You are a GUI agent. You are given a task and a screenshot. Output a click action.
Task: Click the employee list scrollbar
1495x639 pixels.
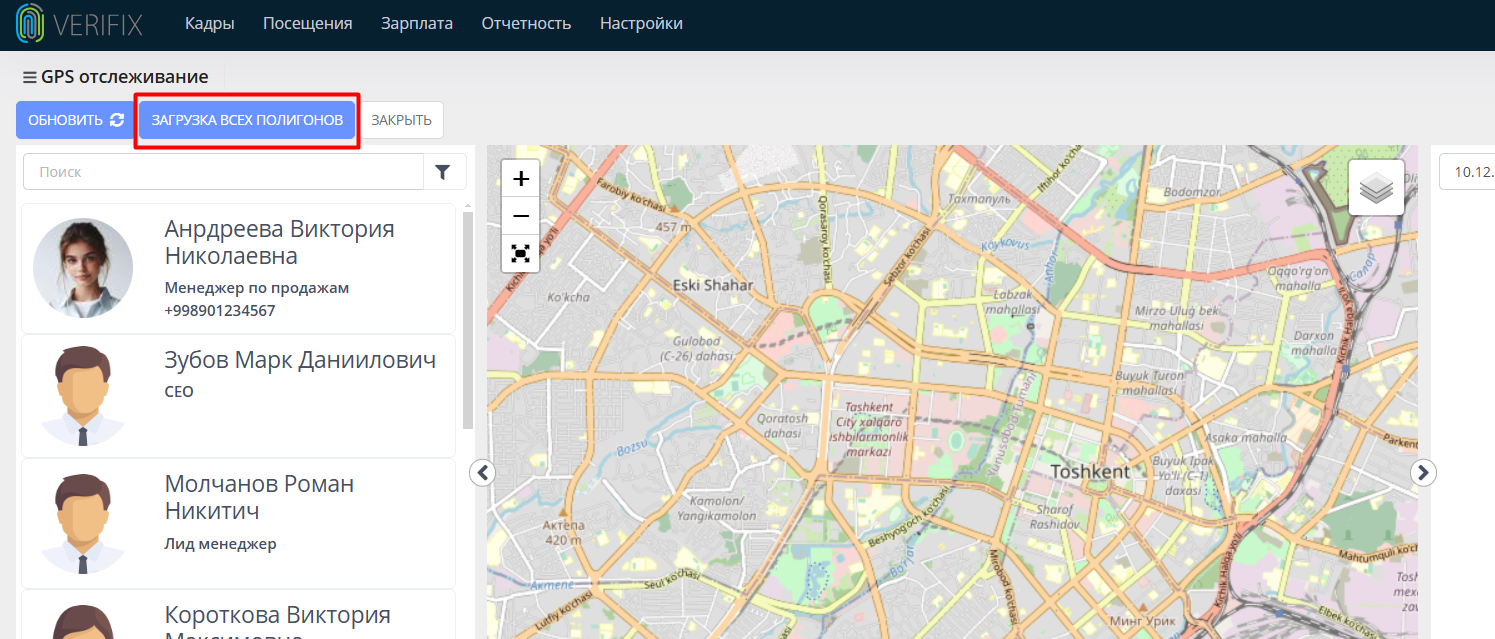467,320
